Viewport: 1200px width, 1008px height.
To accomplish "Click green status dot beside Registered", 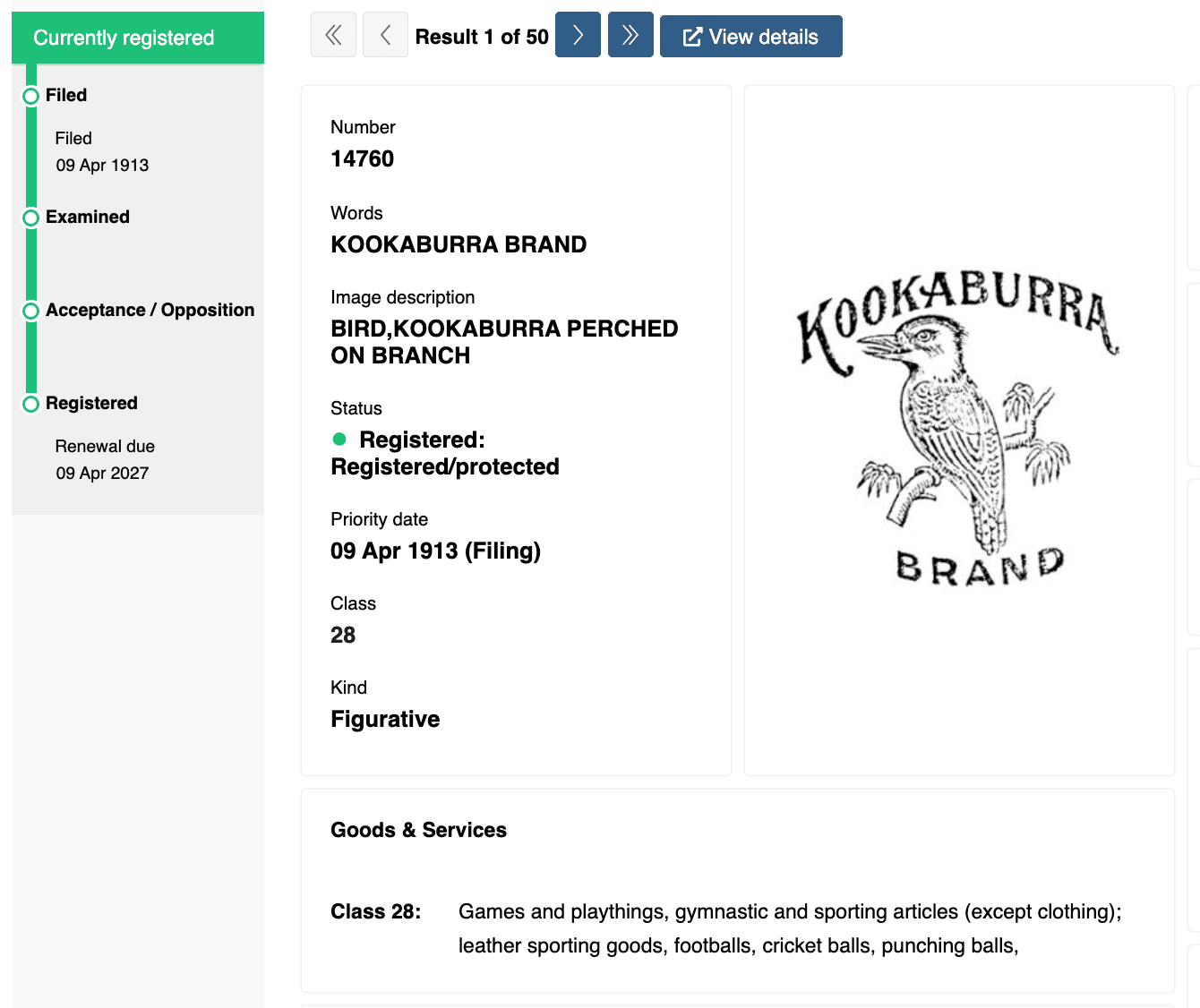I will [339, 440].
